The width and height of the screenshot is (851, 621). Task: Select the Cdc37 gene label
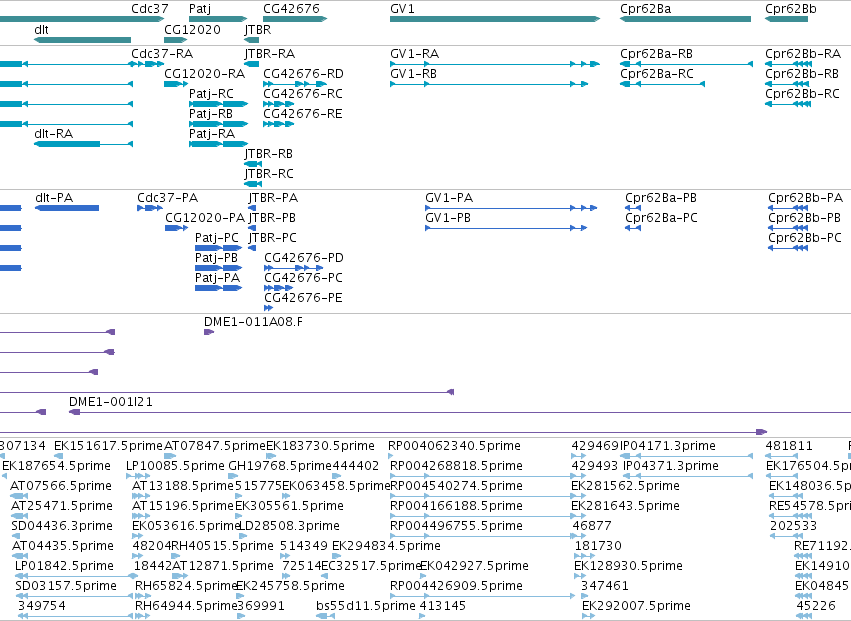click(150, 9)
